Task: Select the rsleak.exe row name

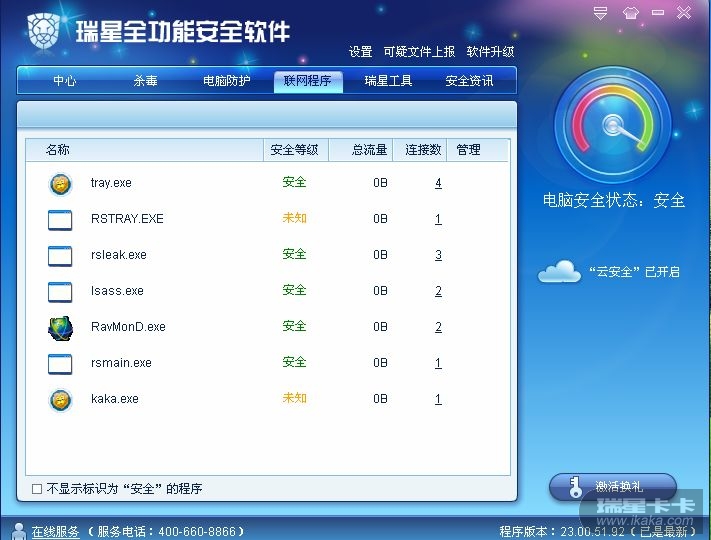Action: click(118, 255)
